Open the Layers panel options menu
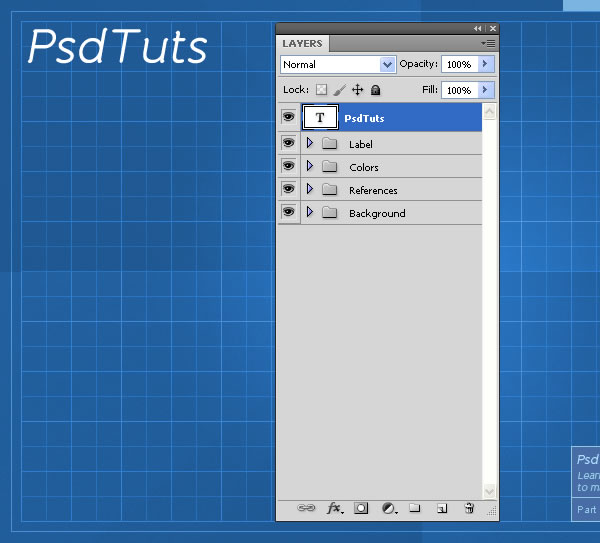The height and width of the screenshot is (543, 600). 488,44
